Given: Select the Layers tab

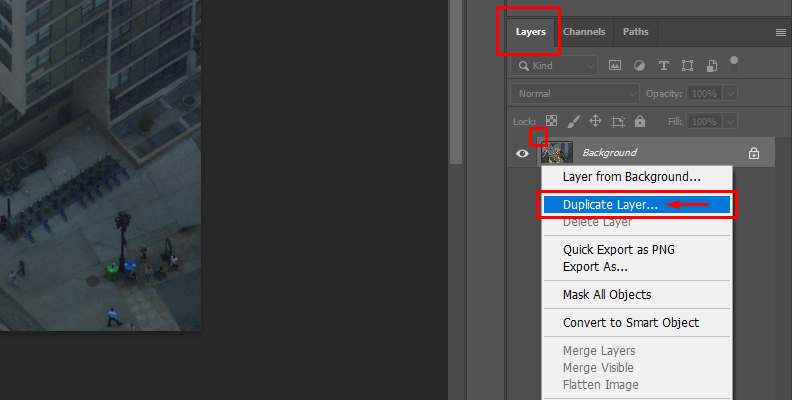Looking at the screenshot, I should pyautogui.click(x=530, y=32).
